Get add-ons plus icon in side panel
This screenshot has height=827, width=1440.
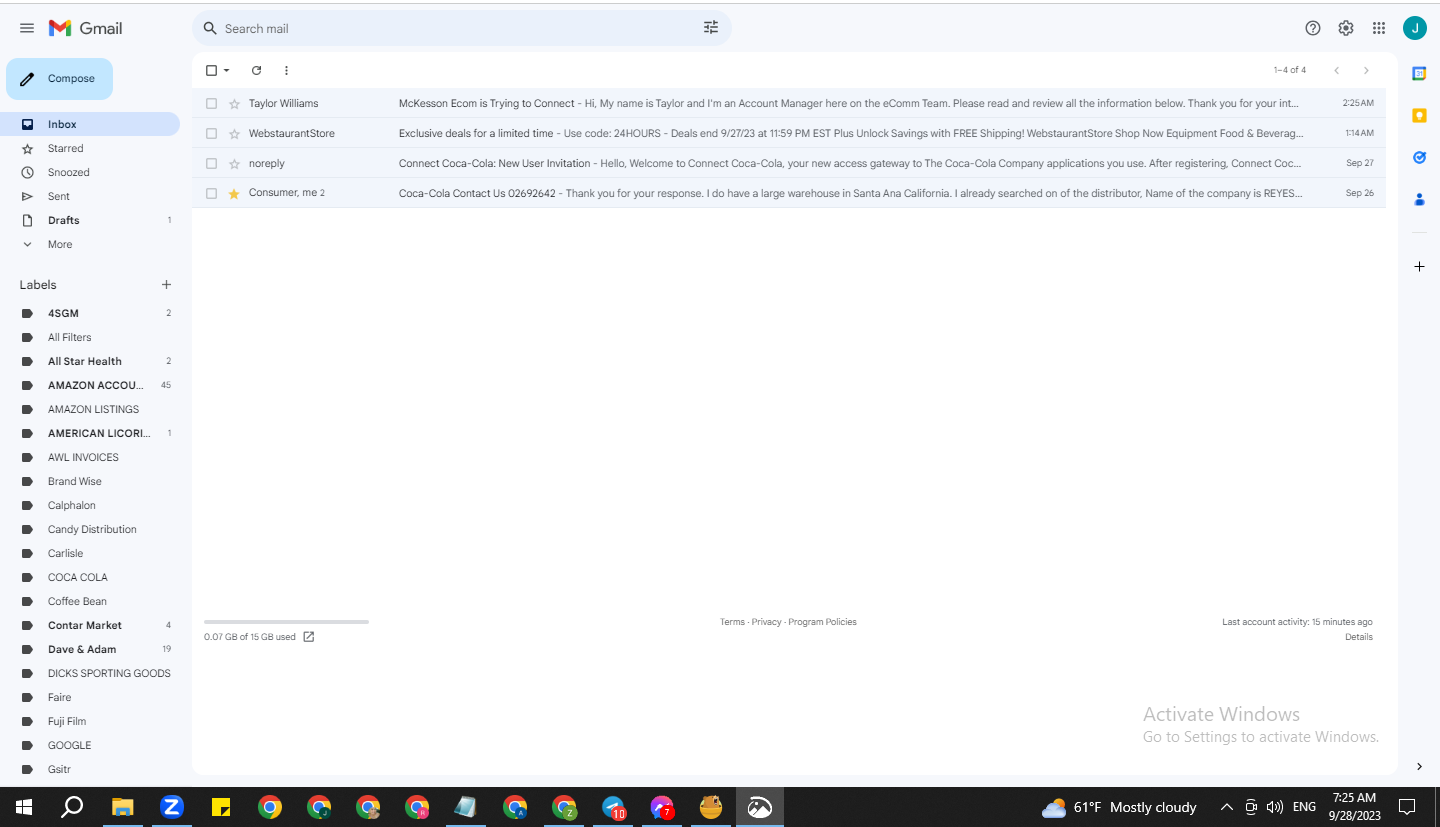coord(1419,267)
